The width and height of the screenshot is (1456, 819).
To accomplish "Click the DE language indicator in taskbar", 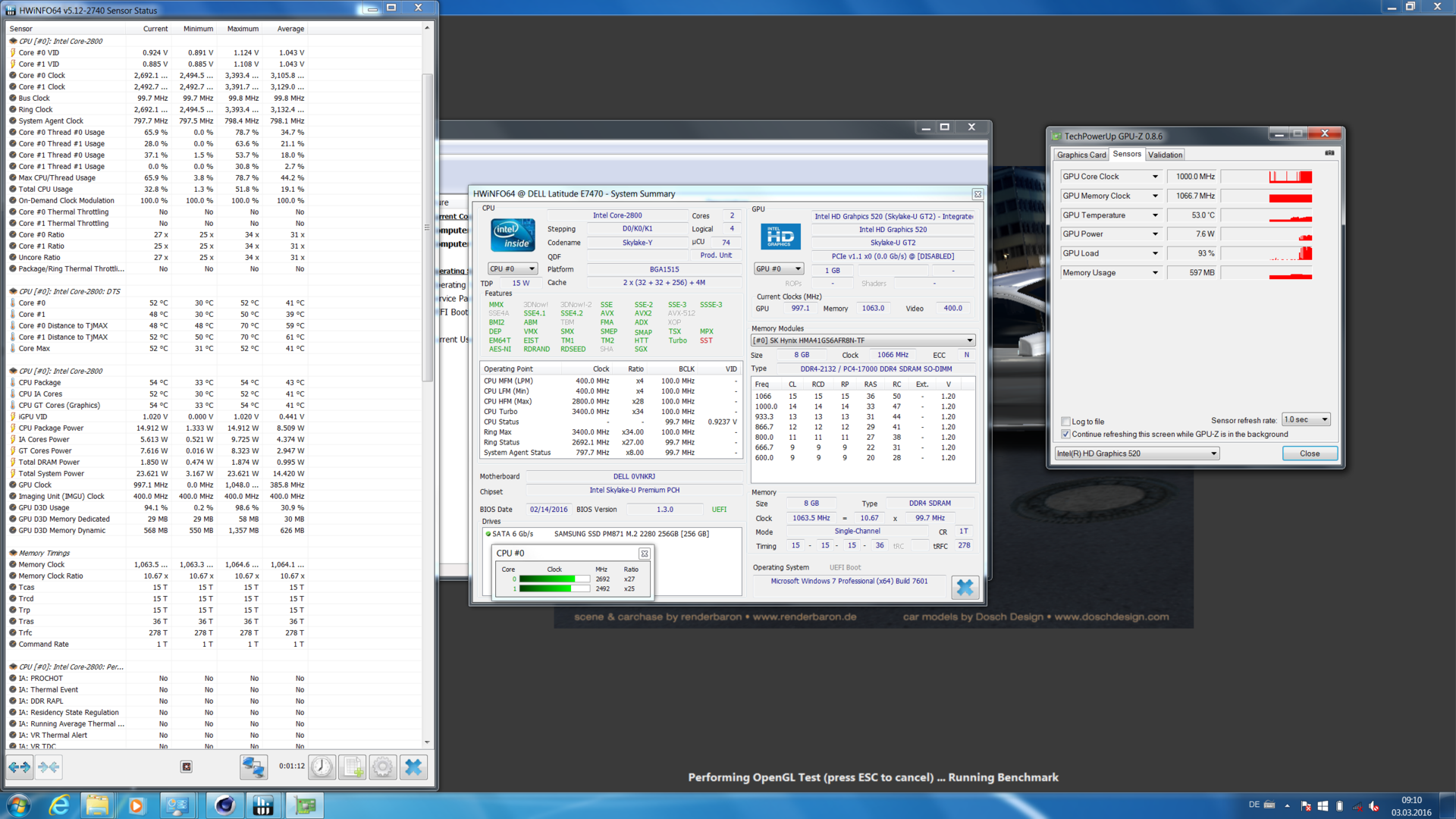I will point(1254,805).
